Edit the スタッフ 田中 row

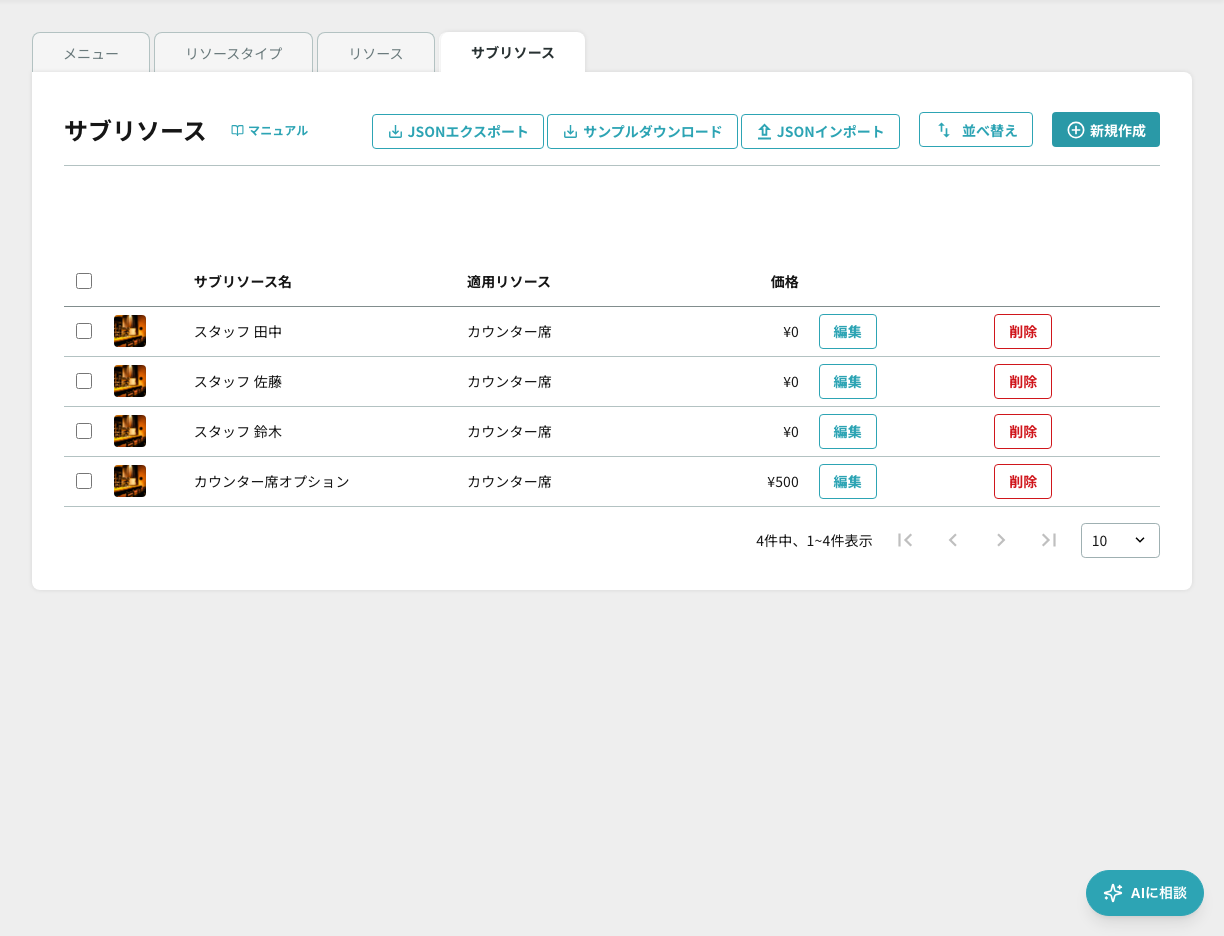tap(848, 331)
